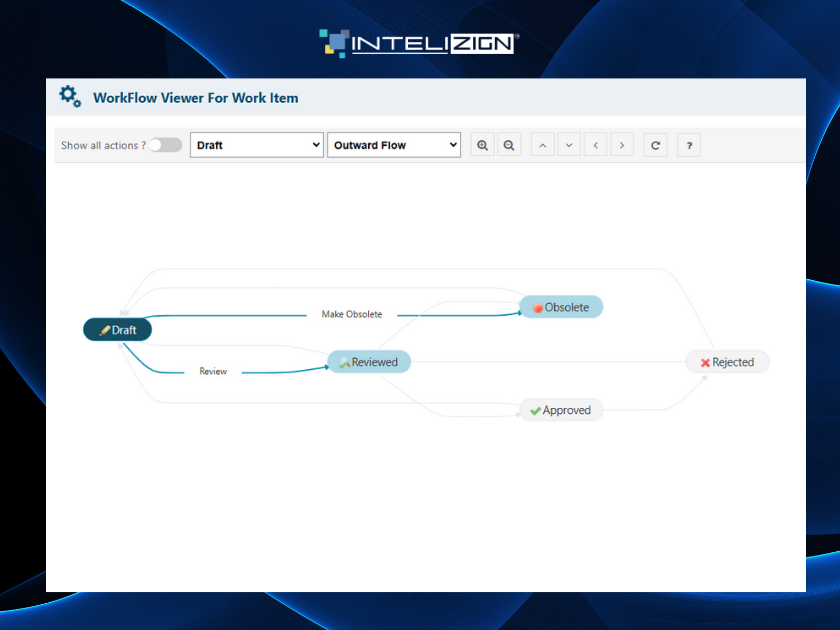
Task: Open help with the question mark button
Action: pos(689,145)
